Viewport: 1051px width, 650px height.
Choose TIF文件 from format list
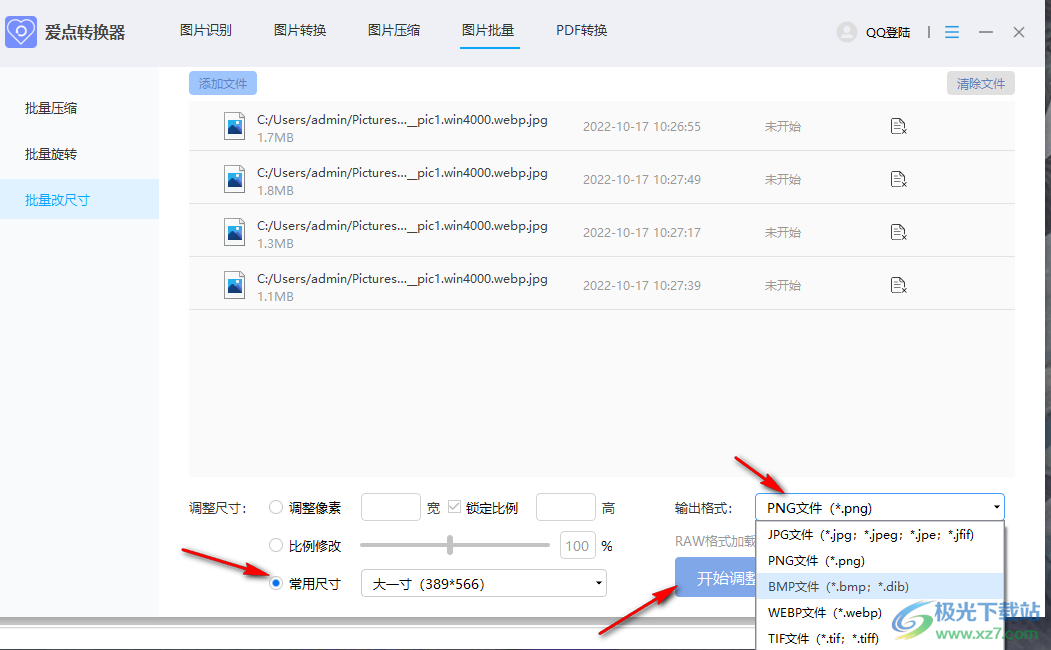(x=879, y=639)
